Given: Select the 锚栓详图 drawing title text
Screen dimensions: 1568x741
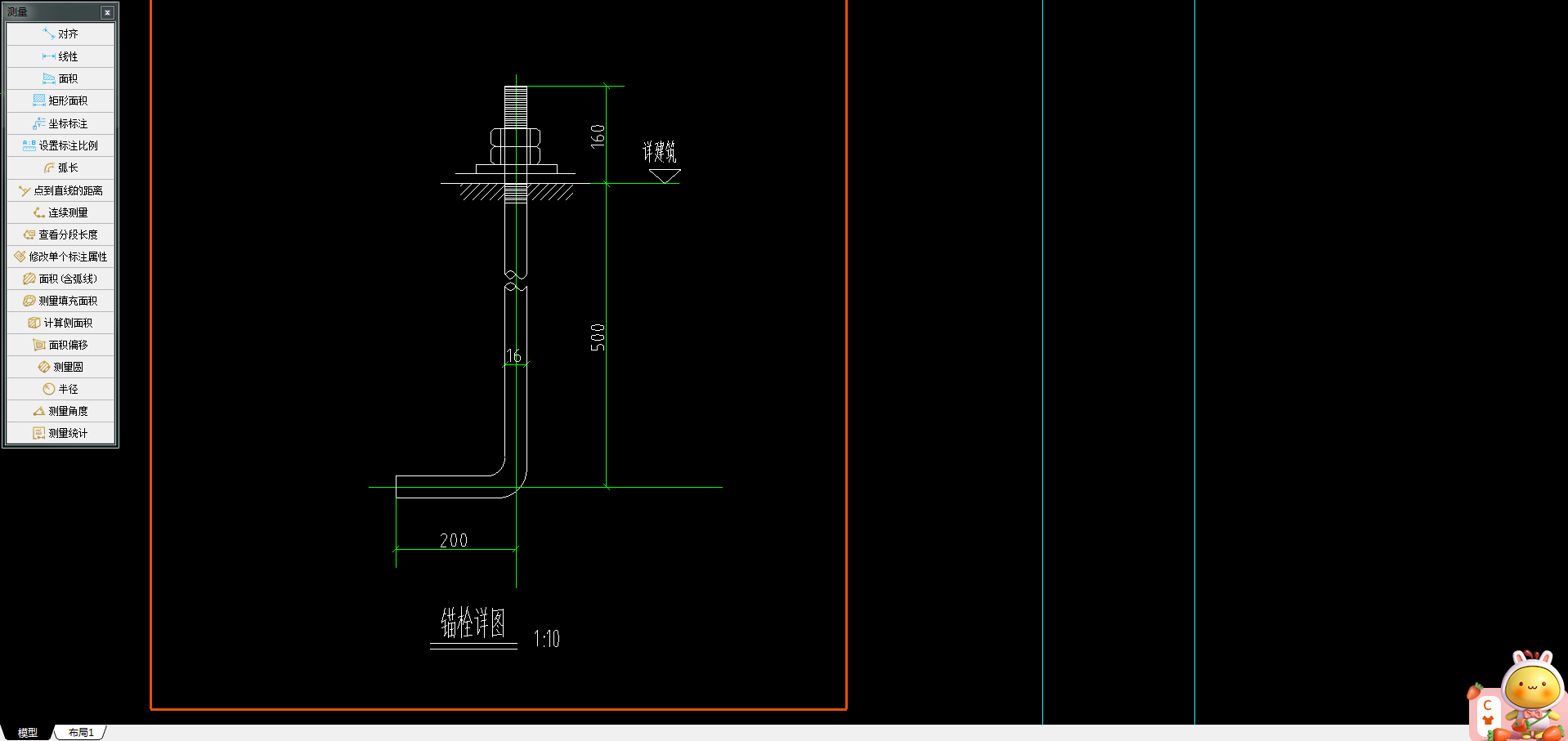Looking at the screenshot, I should pos(473,623).
